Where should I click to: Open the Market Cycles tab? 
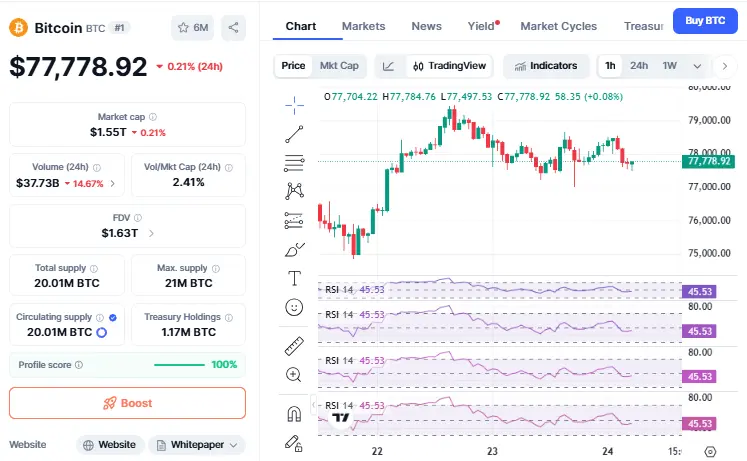(x=558, y=26)
